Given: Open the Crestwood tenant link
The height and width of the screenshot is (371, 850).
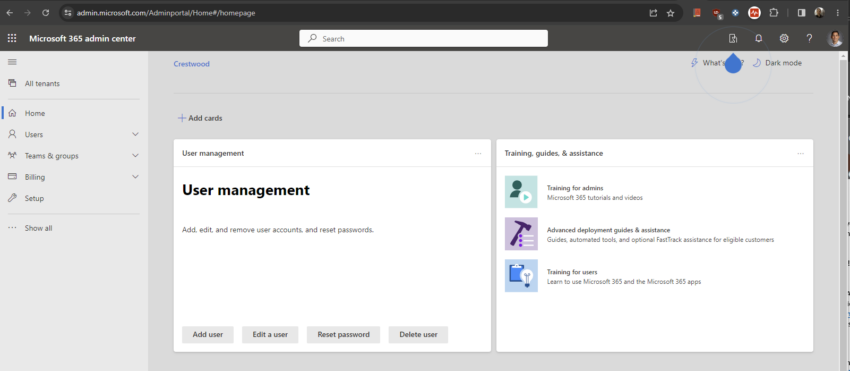Looking at the screenshot, I should point(191,64).
